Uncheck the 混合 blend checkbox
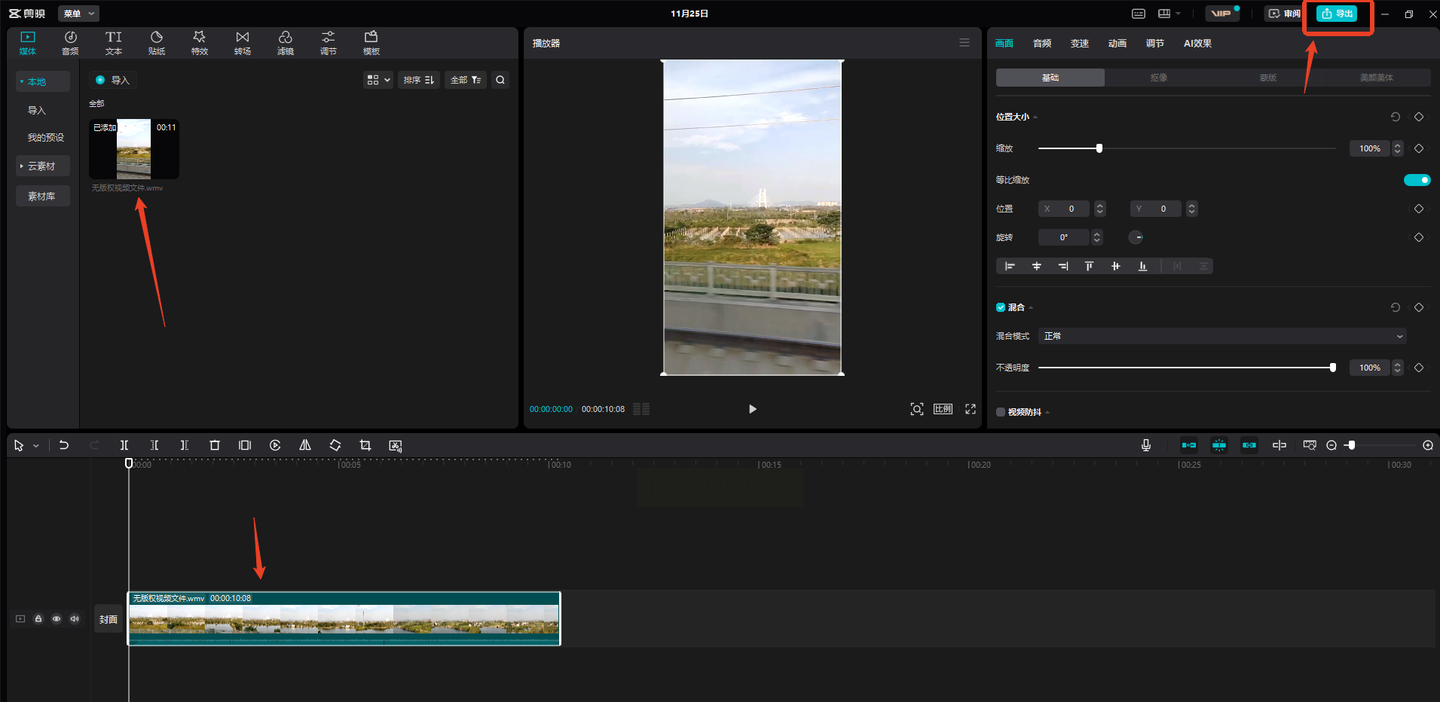 pos(1001,307)
